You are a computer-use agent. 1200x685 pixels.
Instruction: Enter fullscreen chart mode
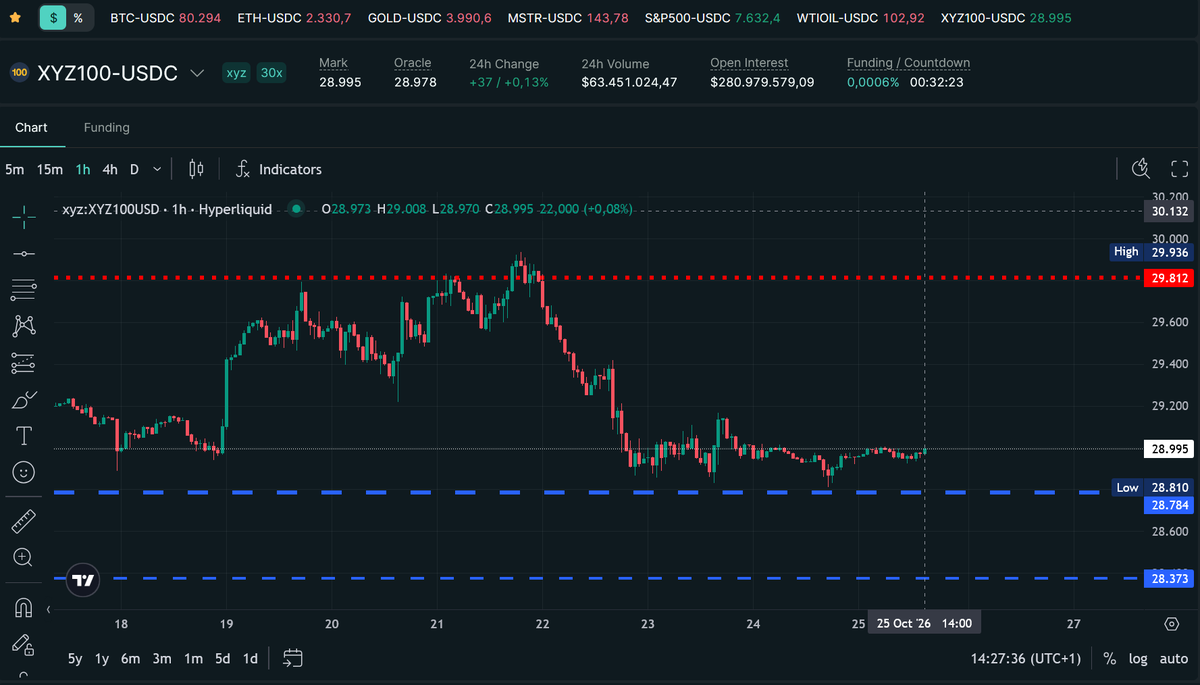pos(1180,169)
